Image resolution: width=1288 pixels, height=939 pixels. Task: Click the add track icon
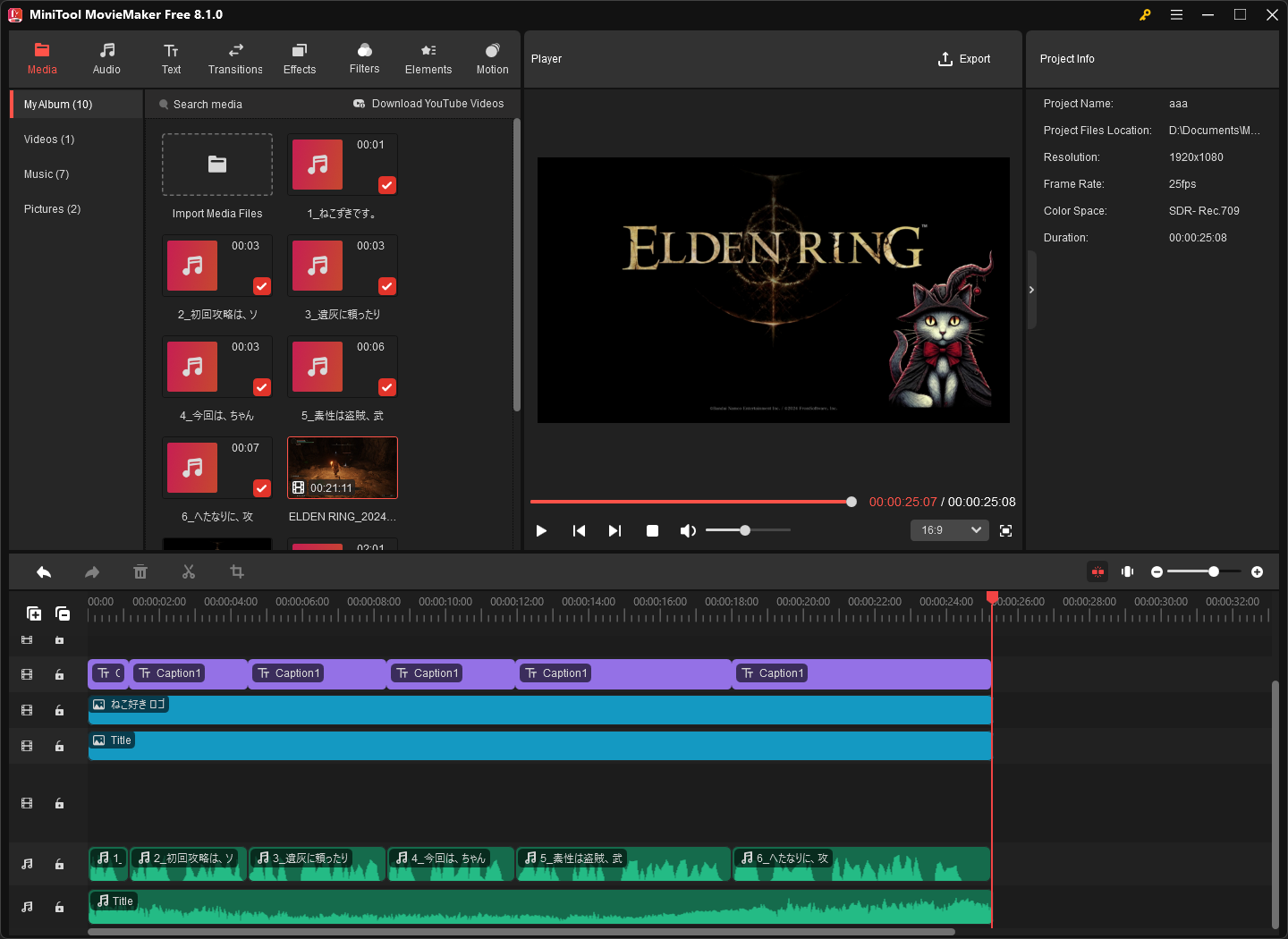pyautogui.click(x=34, y=613)
